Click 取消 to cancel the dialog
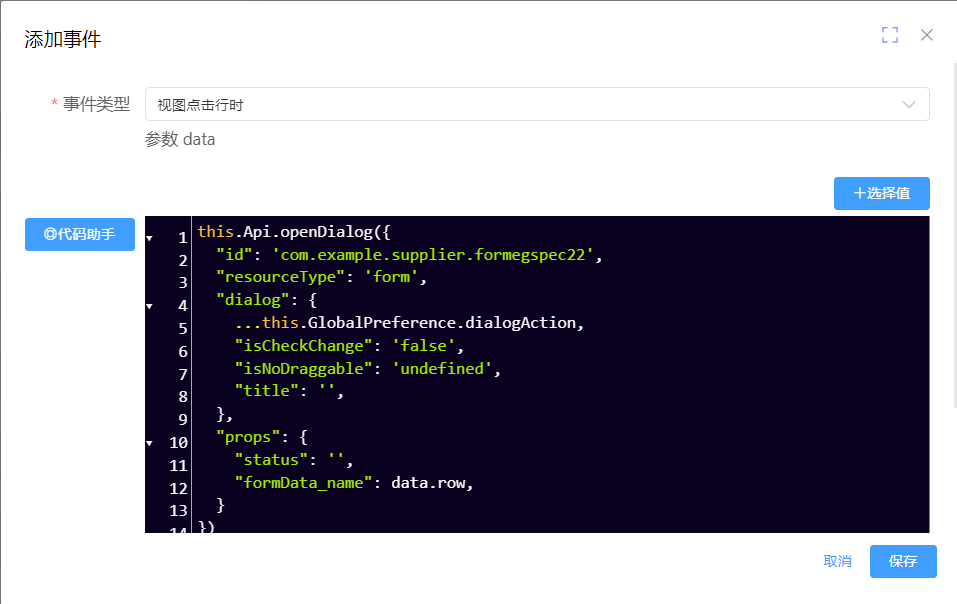The width and height of the screenshot is (957, 604). [x=836, y=561]
